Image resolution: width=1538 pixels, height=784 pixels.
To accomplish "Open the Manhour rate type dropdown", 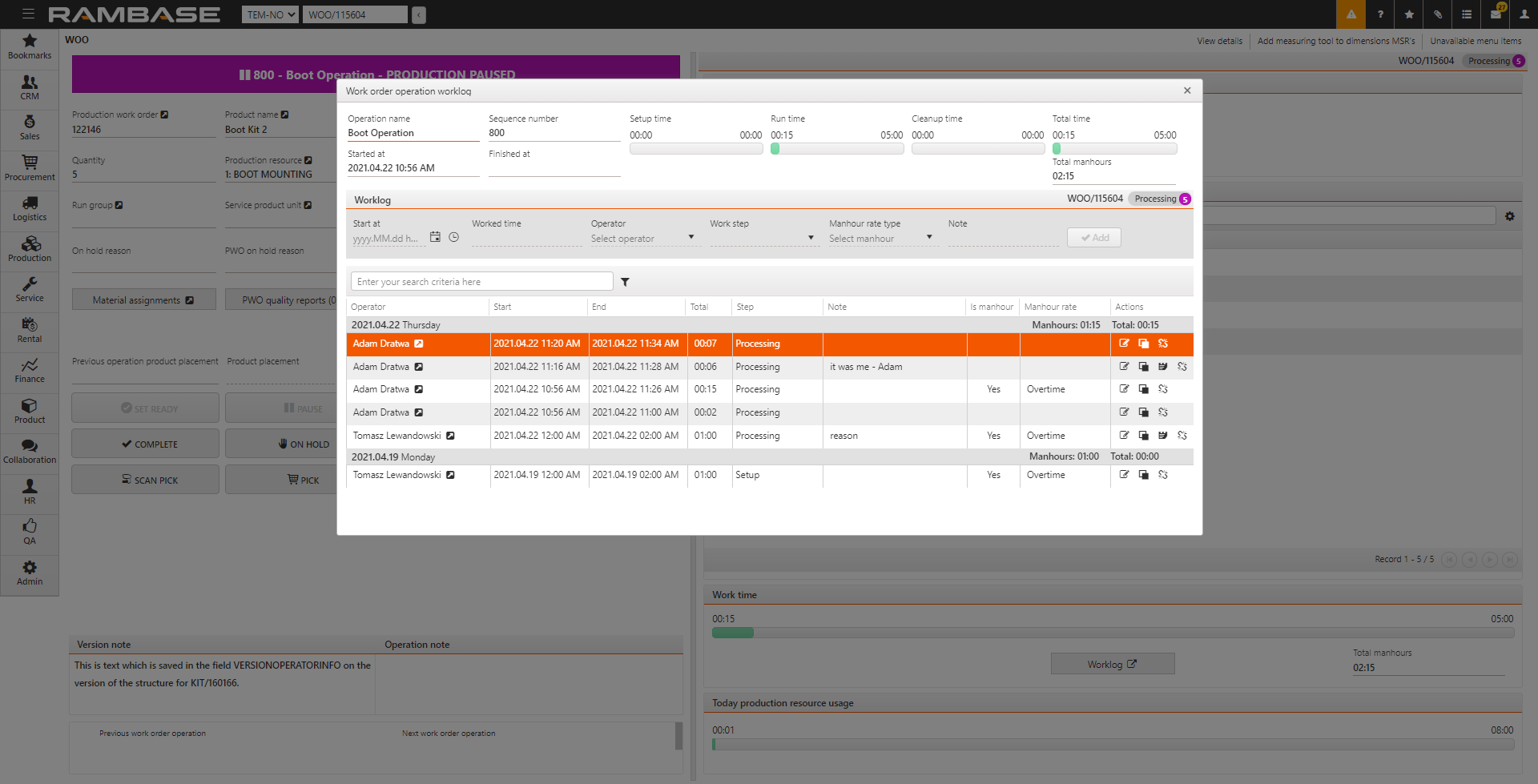I will coord(880,239).
